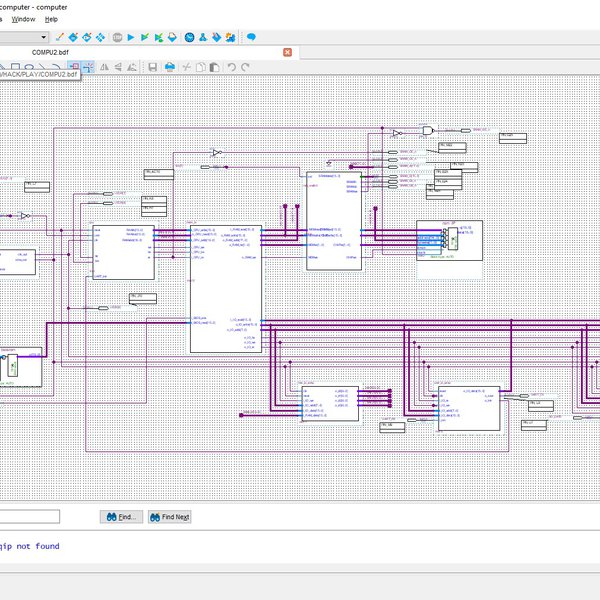Open the Window menu
This screenshot has height=600, width=600.
pyautogui.click(x=23, y=19)
